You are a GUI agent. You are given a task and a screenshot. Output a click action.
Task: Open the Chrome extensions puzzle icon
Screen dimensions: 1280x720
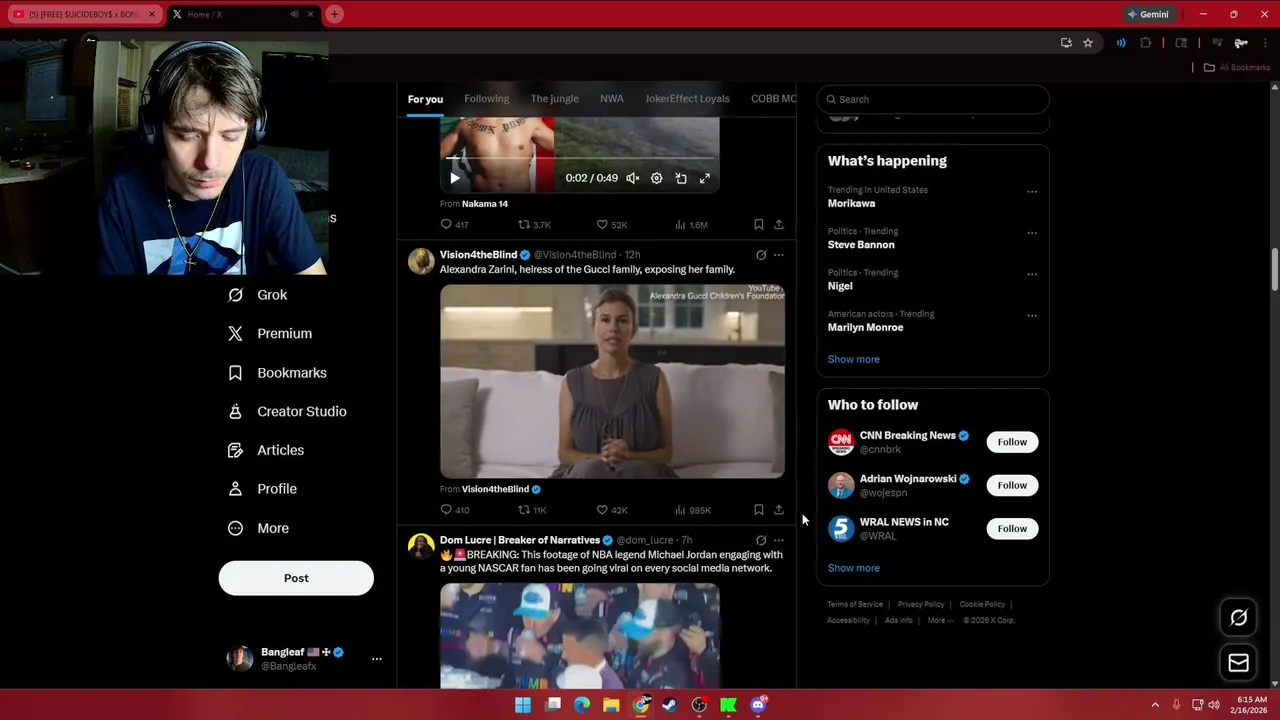coord(1146,43)
